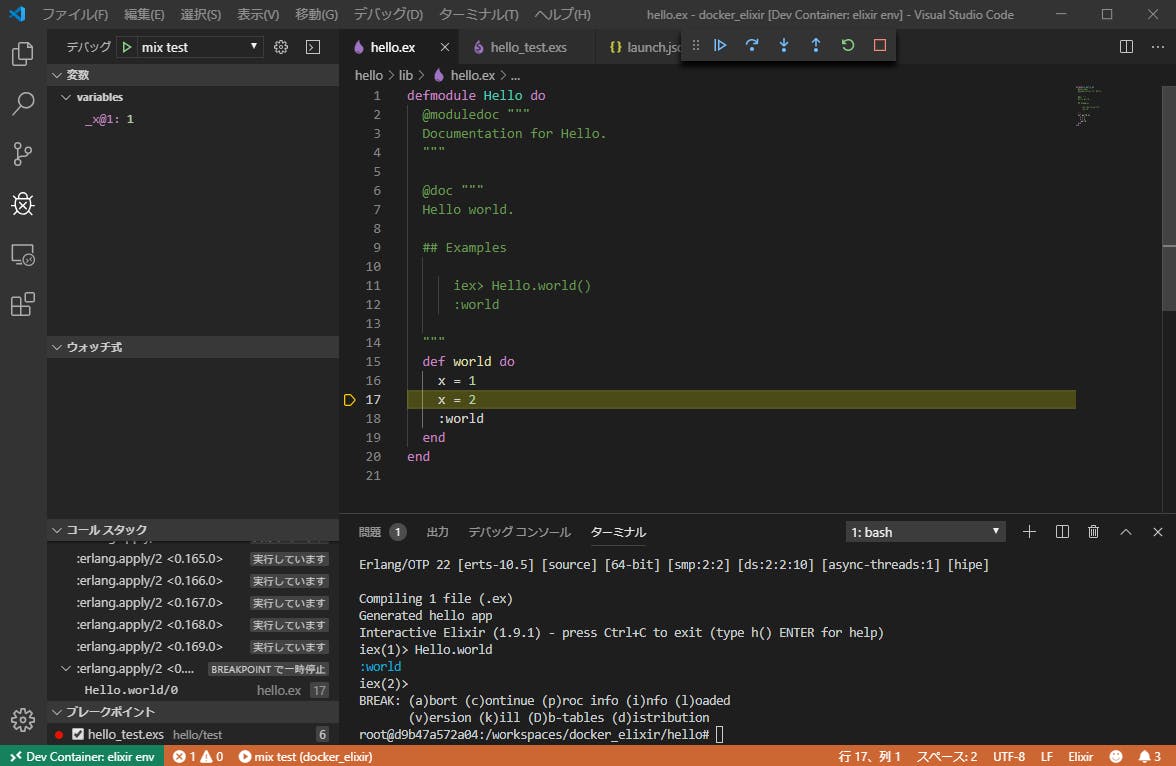
Task: Uncheck the hello_test.exs breakpoint checkbox
Action: pyautogui.click(x=78, y=734)
